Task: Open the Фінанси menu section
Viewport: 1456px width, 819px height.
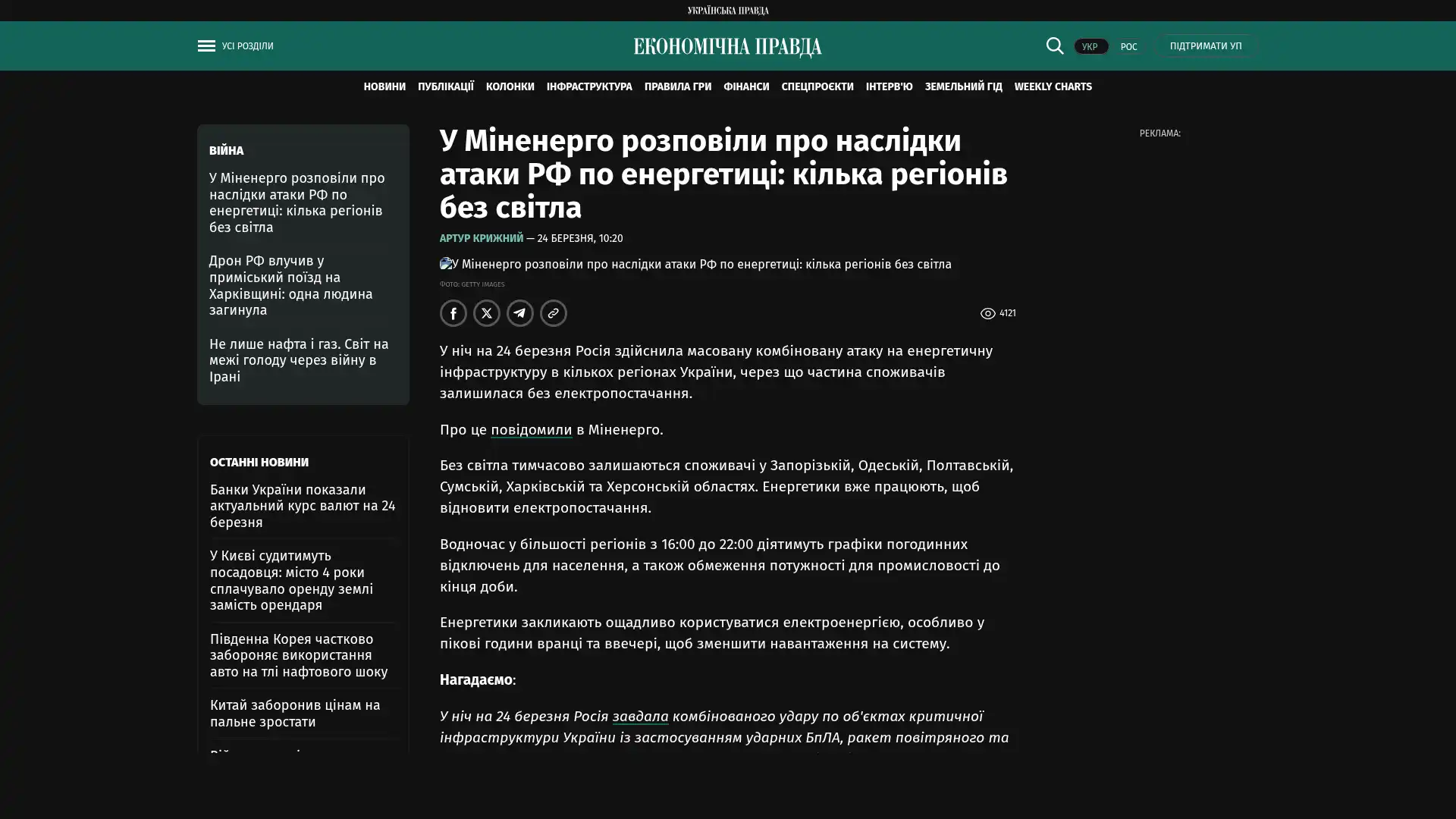Action: (x=745, y=87)
